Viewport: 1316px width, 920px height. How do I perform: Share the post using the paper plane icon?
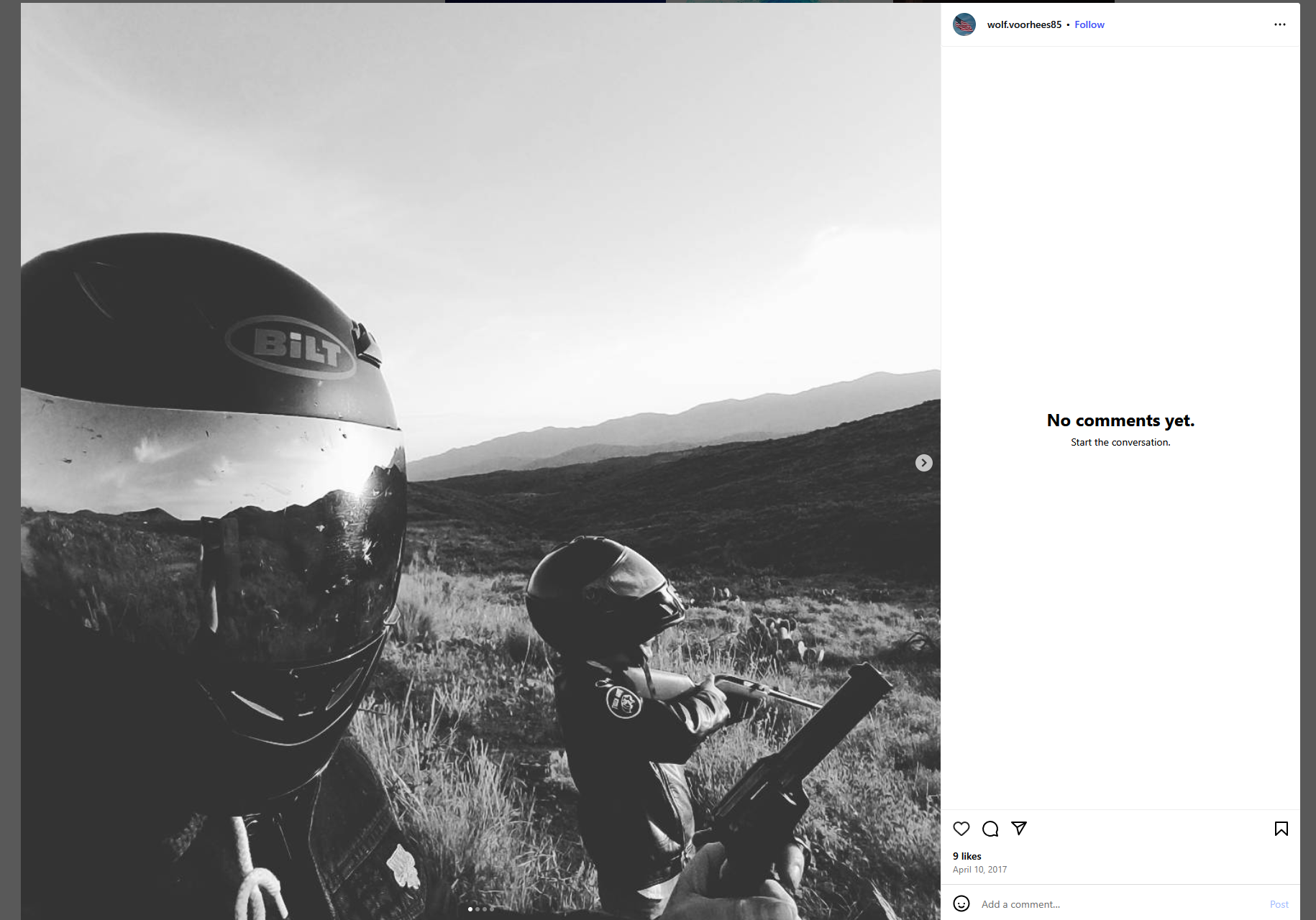click(x=1019, y=829)
